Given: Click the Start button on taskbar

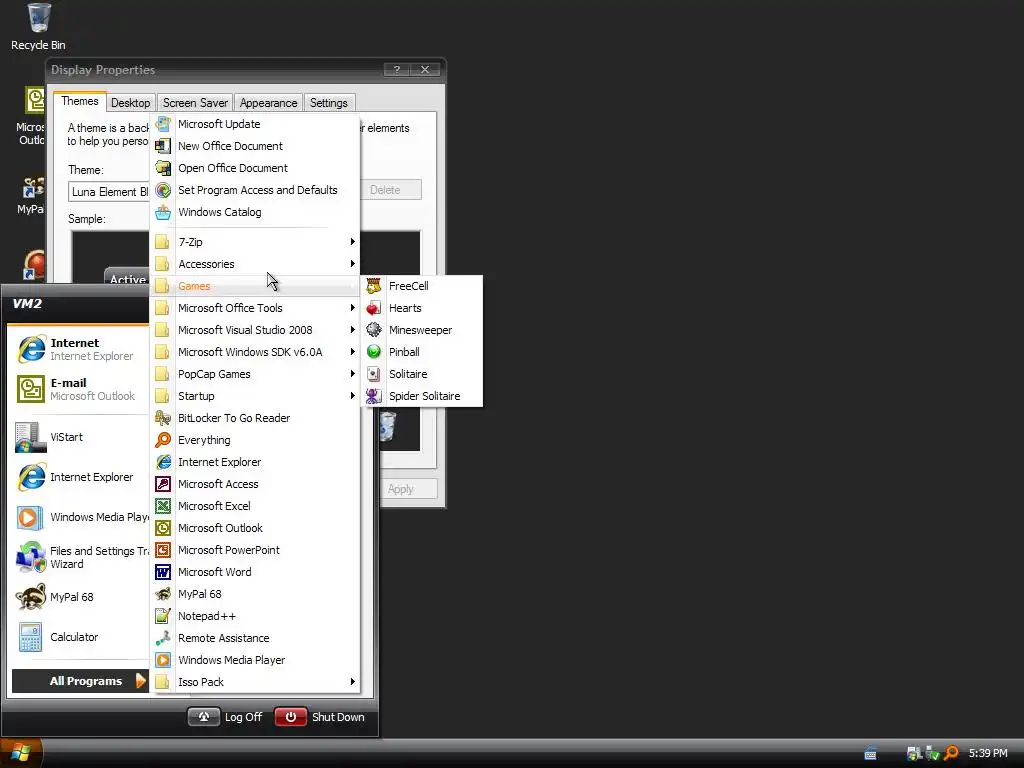Looking at the screenshot, I should point(22,753).
